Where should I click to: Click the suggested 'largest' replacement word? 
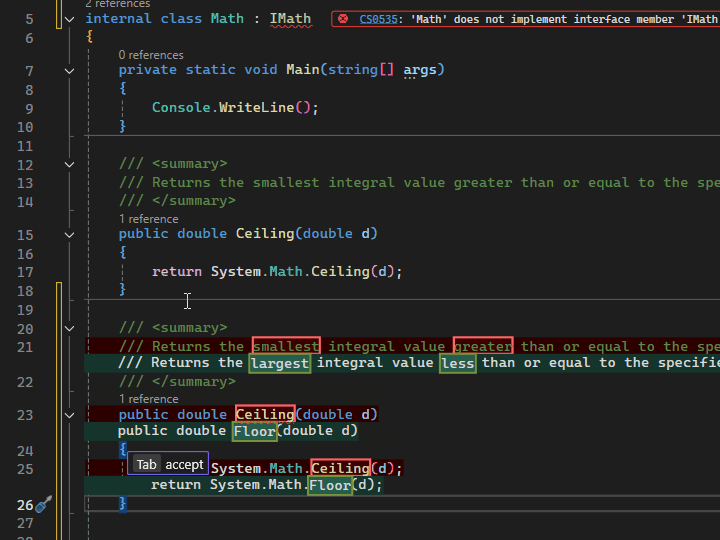click(x=280, y=363)
